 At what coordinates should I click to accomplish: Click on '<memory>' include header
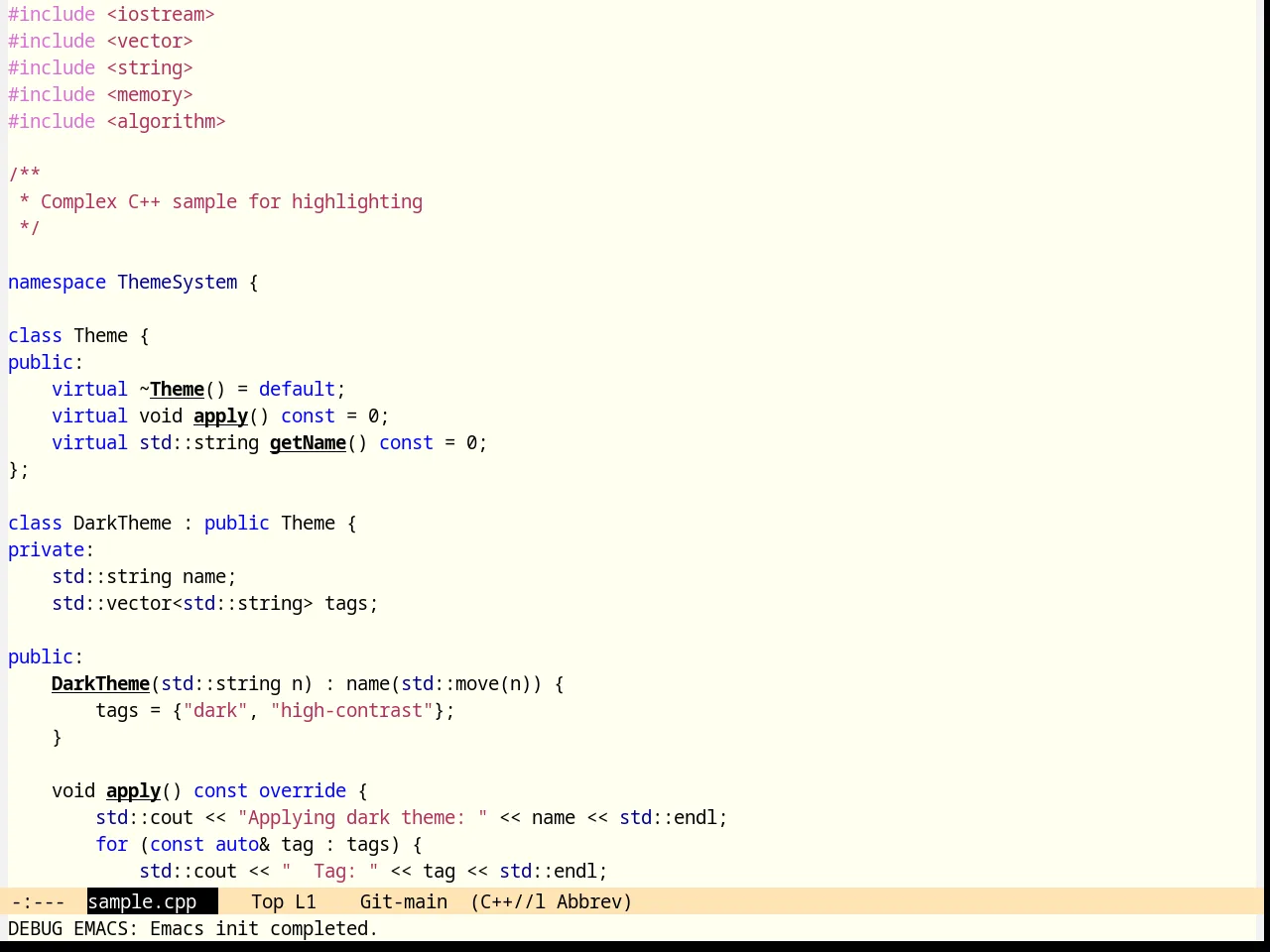click(x=150, y=94)
